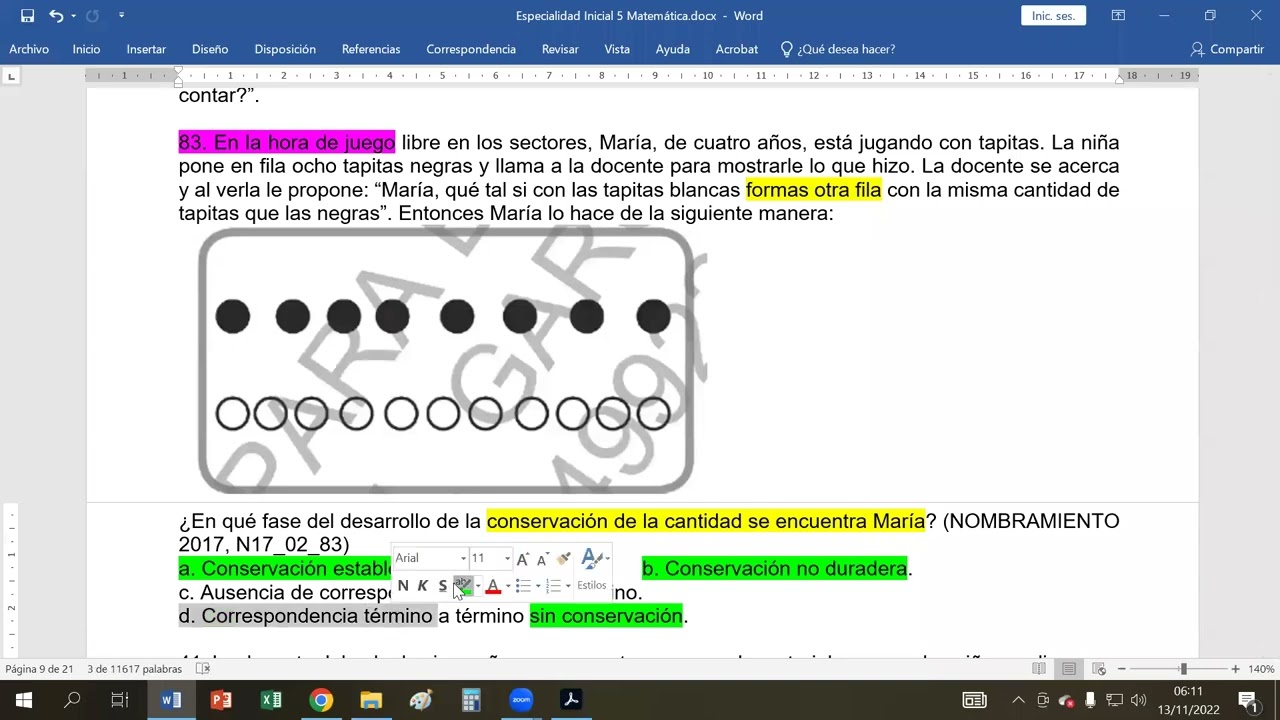Open Task View on the taskbar
Viewport: 1280px width, 720px height.
(x=120, y=700)
